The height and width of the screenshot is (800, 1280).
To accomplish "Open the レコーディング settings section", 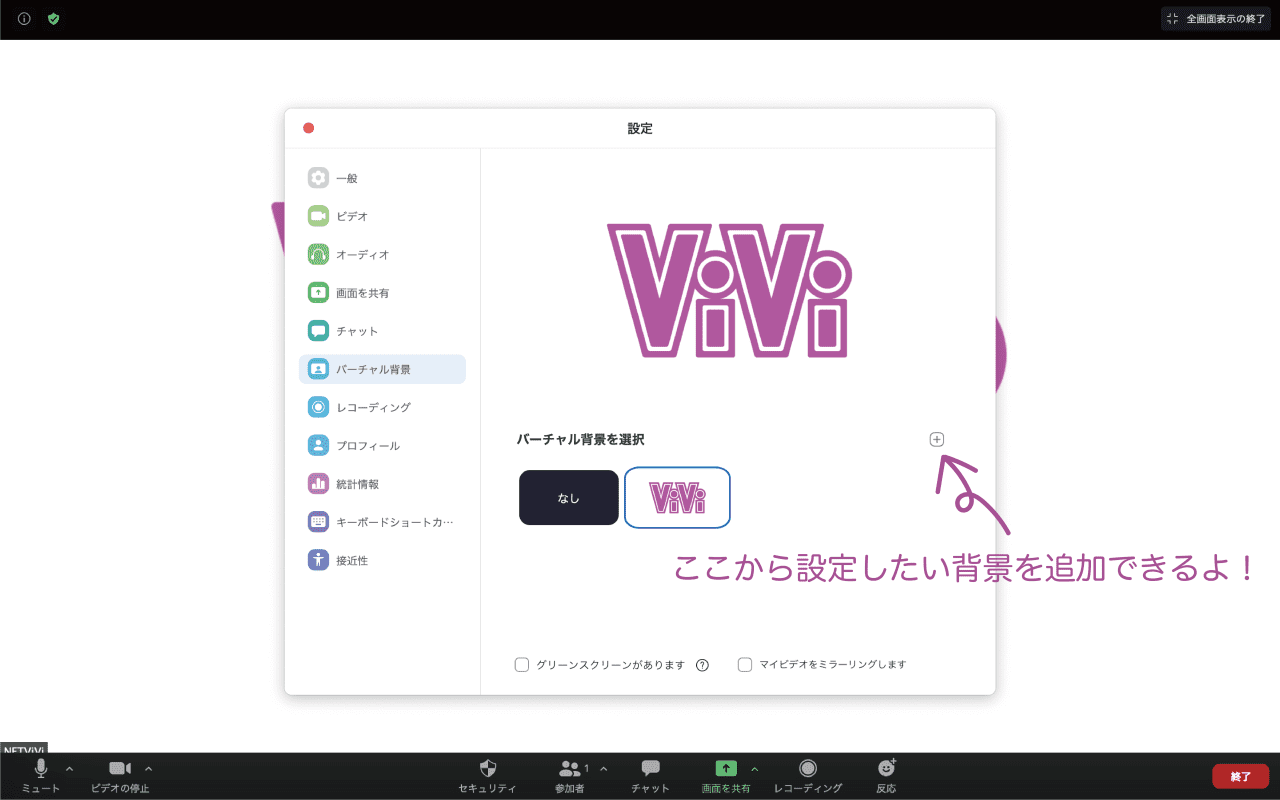I will pos(382,407).
